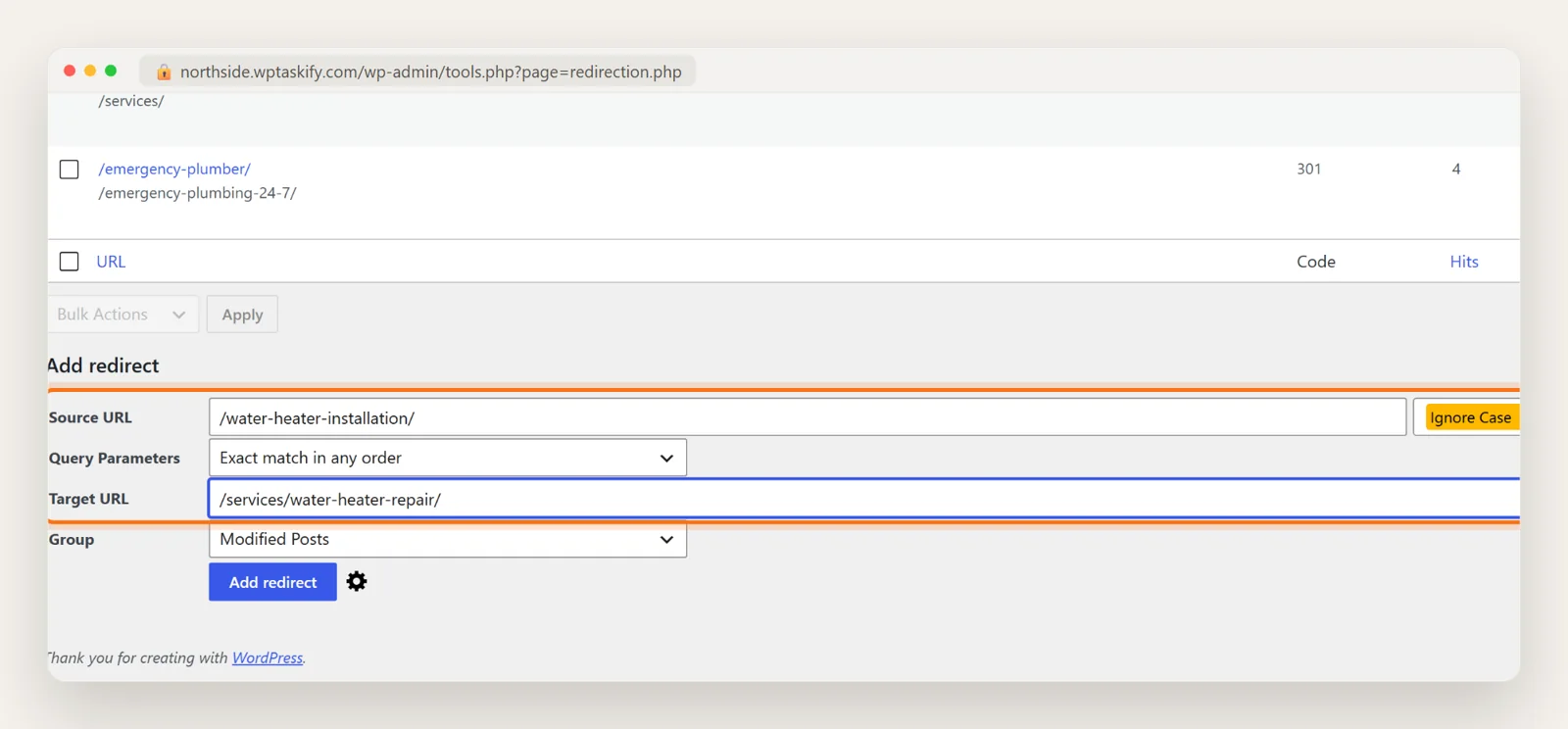Click the Query Parameters label
1568x729 pixels.
[x=115, y=458]
